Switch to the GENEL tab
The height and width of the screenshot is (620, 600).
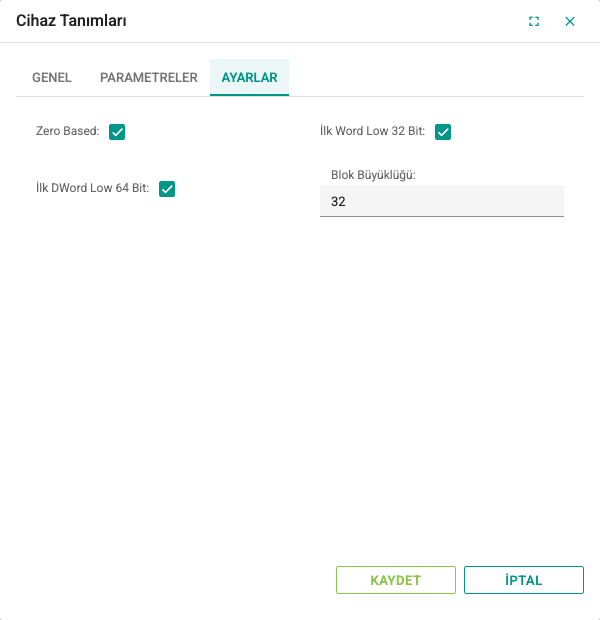coord(52,78)
